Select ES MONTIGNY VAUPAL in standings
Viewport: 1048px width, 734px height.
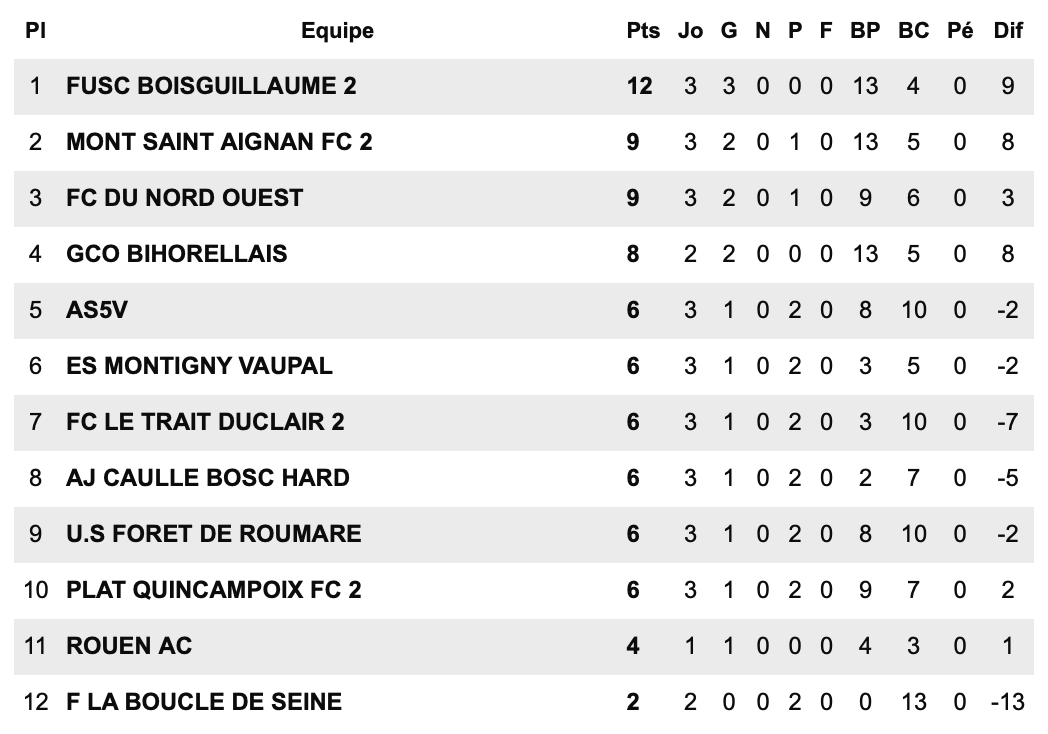point(199,366)
